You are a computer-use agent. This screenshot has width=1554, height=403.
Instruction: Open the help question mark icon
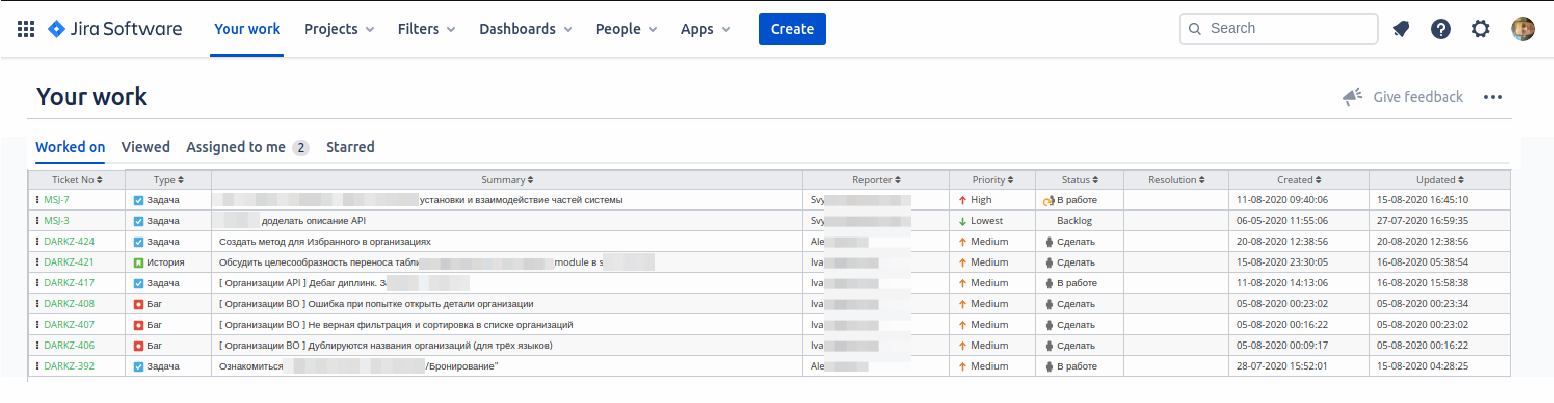pyautogui.click(x=1441, y=29)
